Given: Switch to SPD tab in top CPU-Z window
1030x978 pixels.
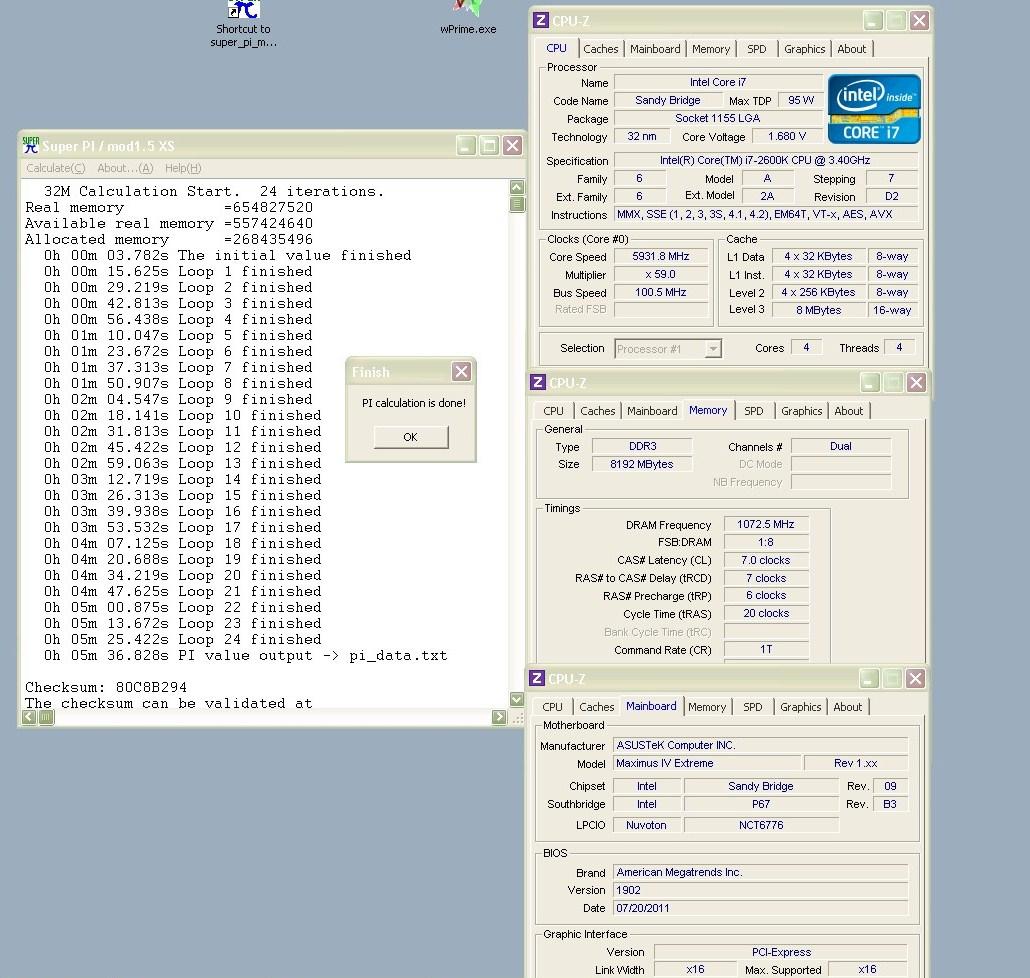Looking at the screenshot, I should (757, 49).
